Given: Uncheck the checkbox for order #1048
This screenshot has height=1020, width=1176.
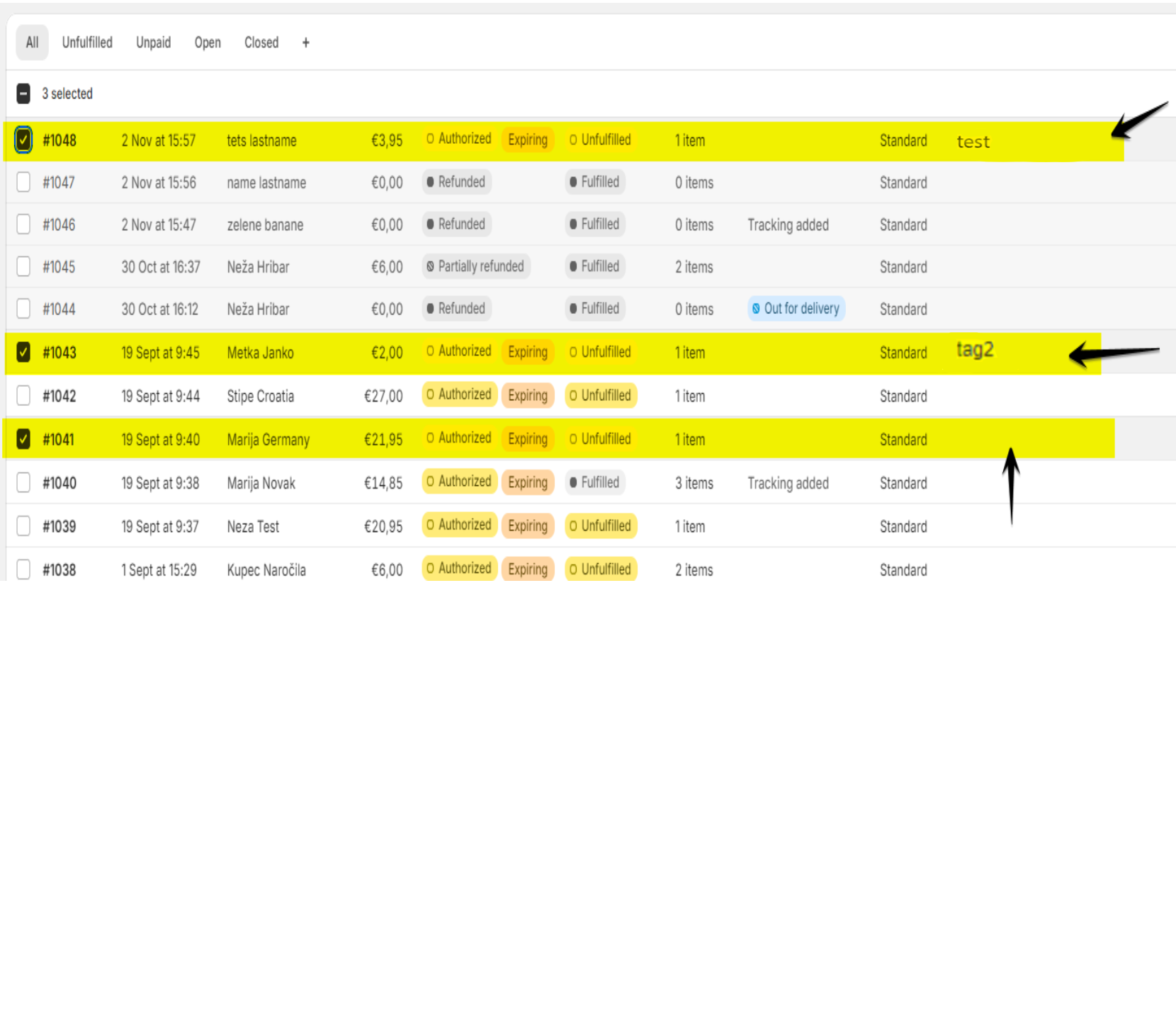Looking at the screenshot, I should pos(23,140).
